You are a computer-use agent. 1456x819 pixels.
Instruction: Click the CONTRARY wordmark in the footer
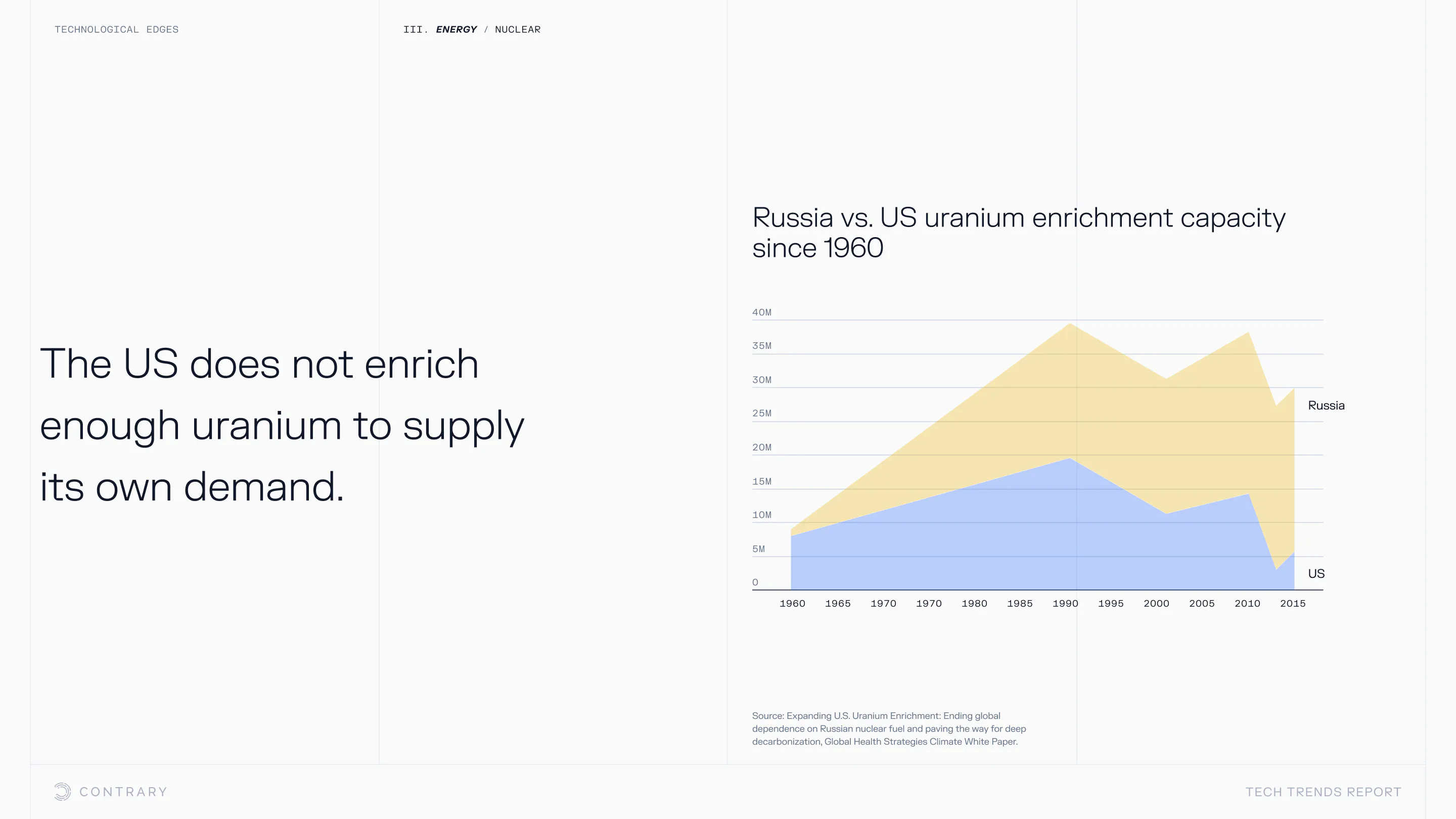coord(123,792)
